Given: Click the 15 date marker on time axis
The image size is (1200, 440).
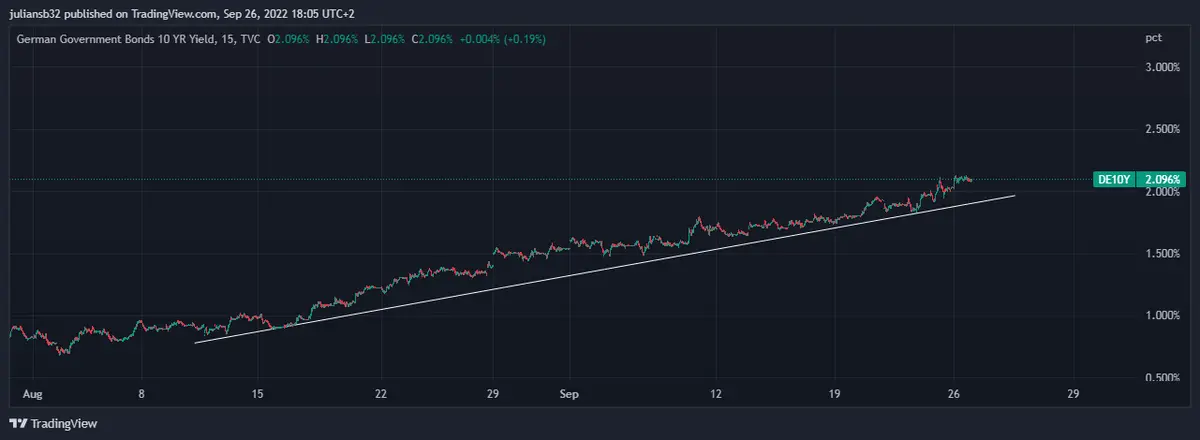Looking at the screenshot, I should (x=258, y=395).
